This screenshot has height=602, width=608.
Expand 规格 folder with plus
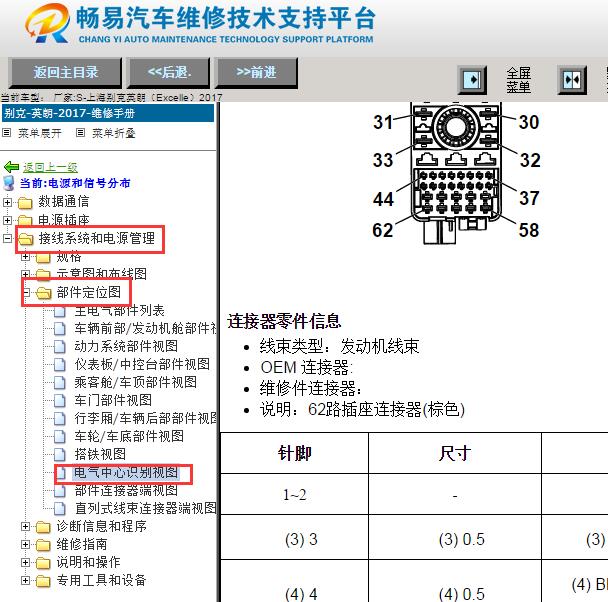coord(26,257)
